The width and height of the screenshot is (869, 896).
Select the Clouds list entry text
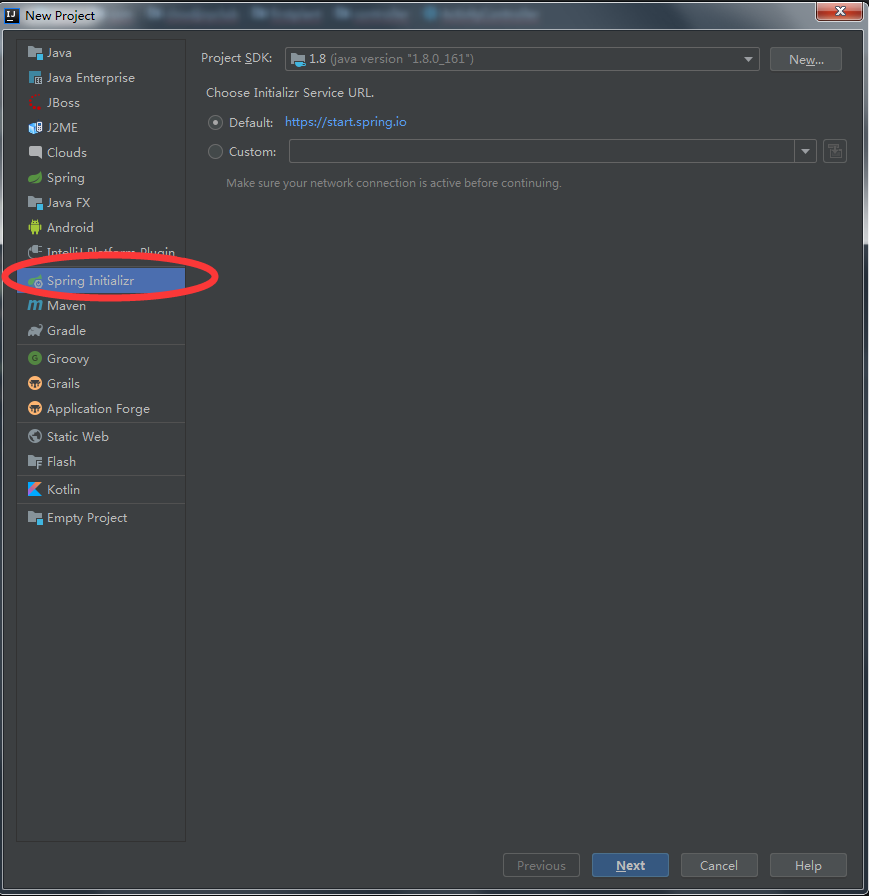click(x=67, y=153)
